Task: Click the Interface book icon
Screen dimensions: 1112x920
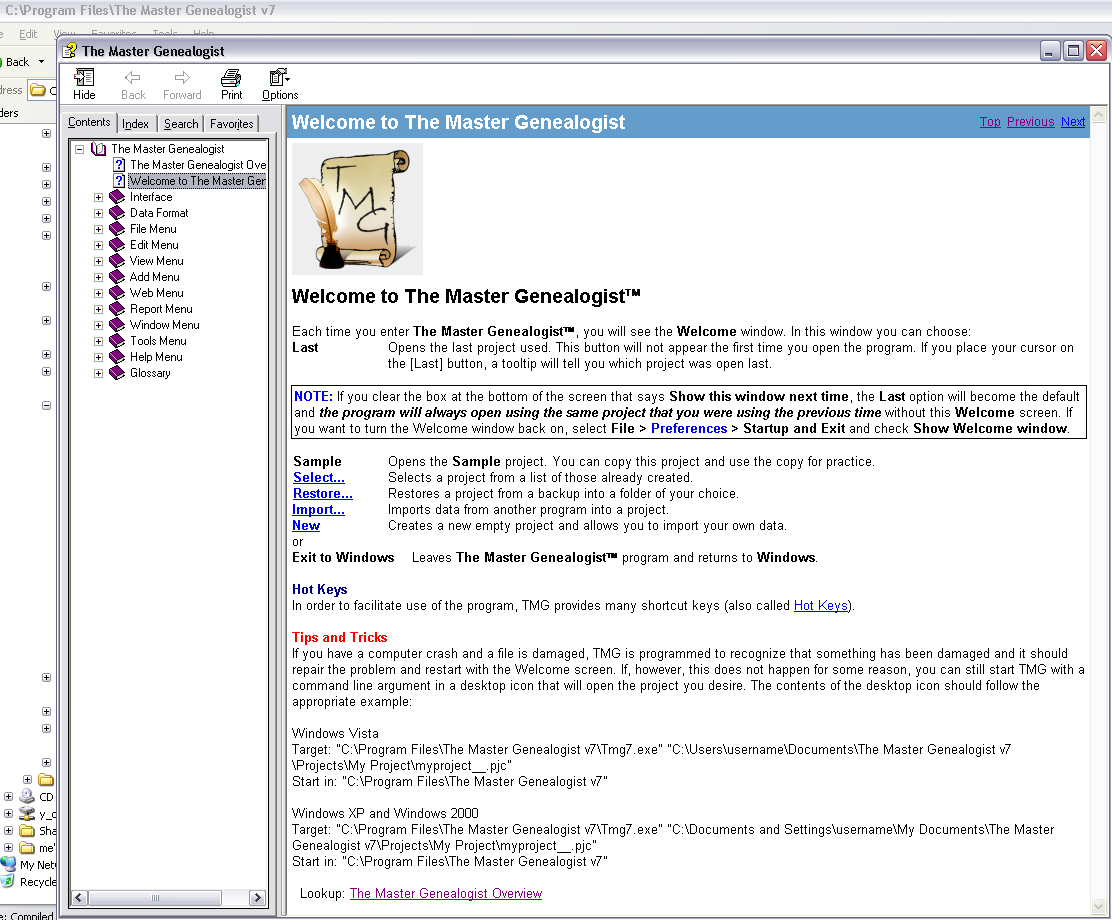Action: click(117, 197)
